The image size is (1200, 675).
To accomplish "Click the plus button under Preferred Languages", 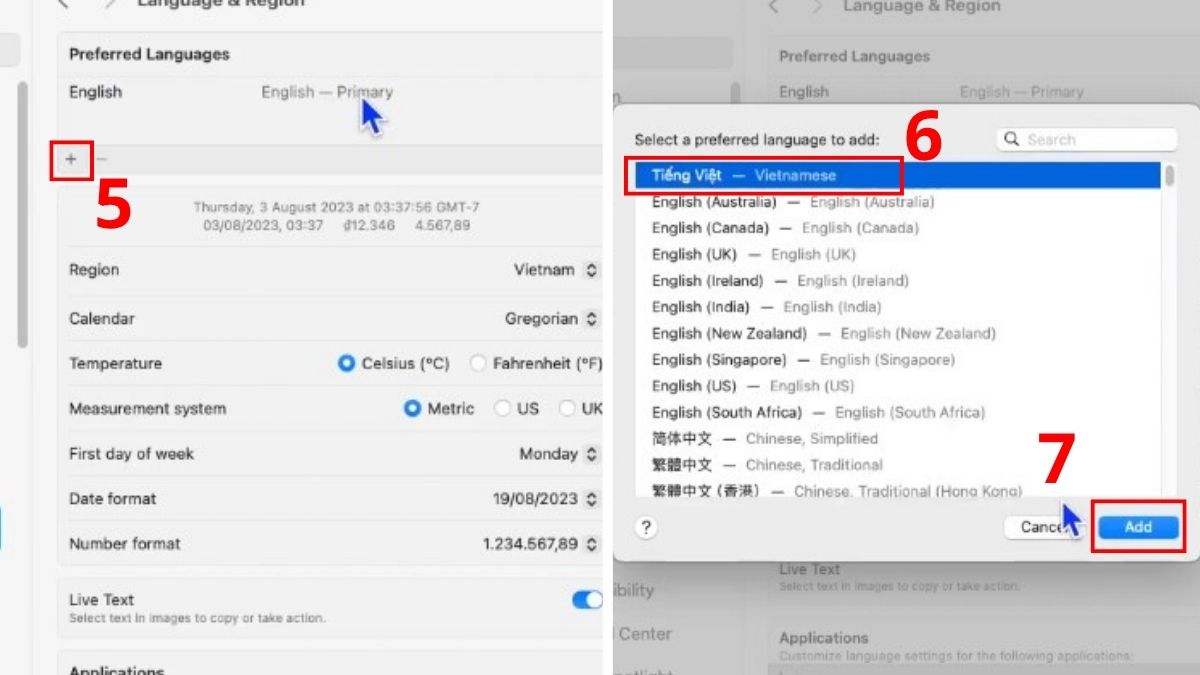I will pos(70,159).
